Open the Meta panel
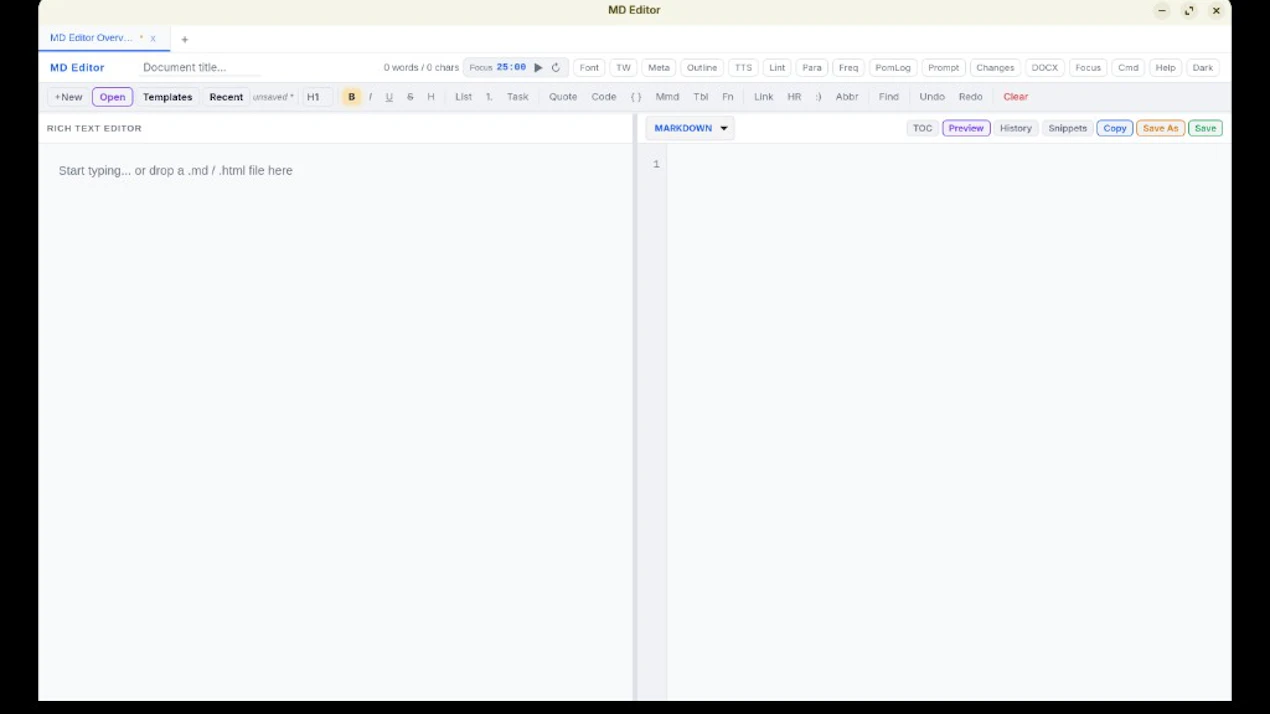 (x=658, y=68)
